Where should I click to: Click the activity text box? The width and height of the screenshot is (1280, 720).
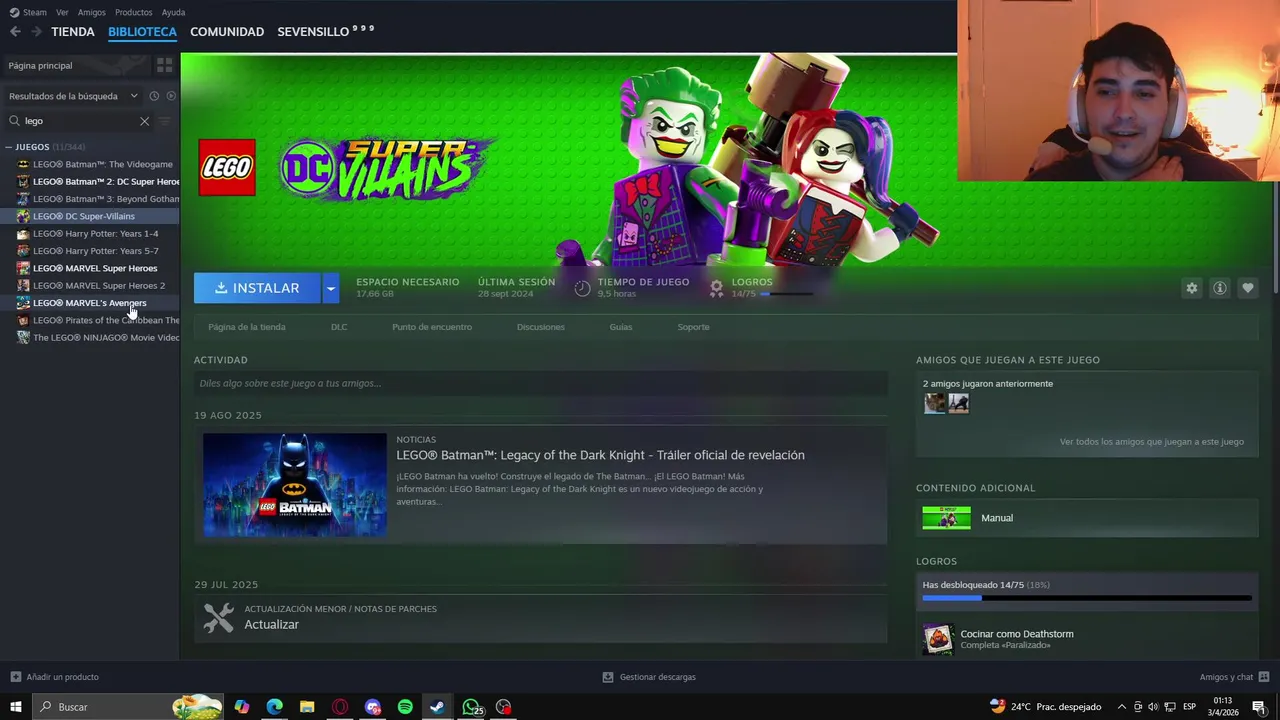540,383
